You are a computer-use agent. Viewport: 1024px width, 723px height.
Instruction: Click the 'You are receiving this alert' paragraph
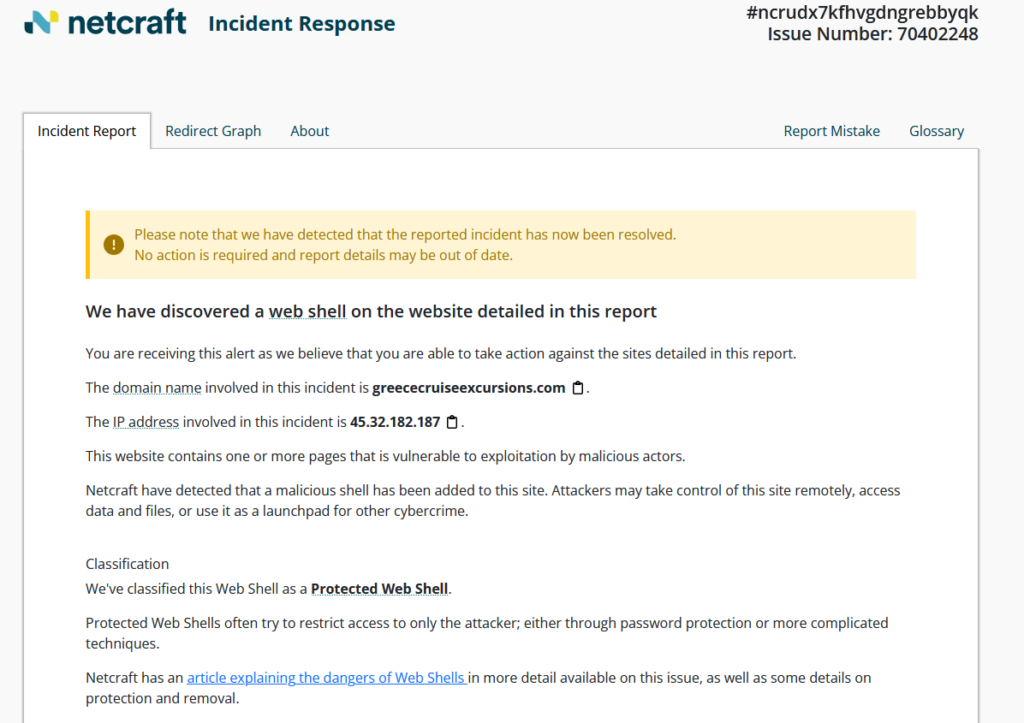coord(441,353)
